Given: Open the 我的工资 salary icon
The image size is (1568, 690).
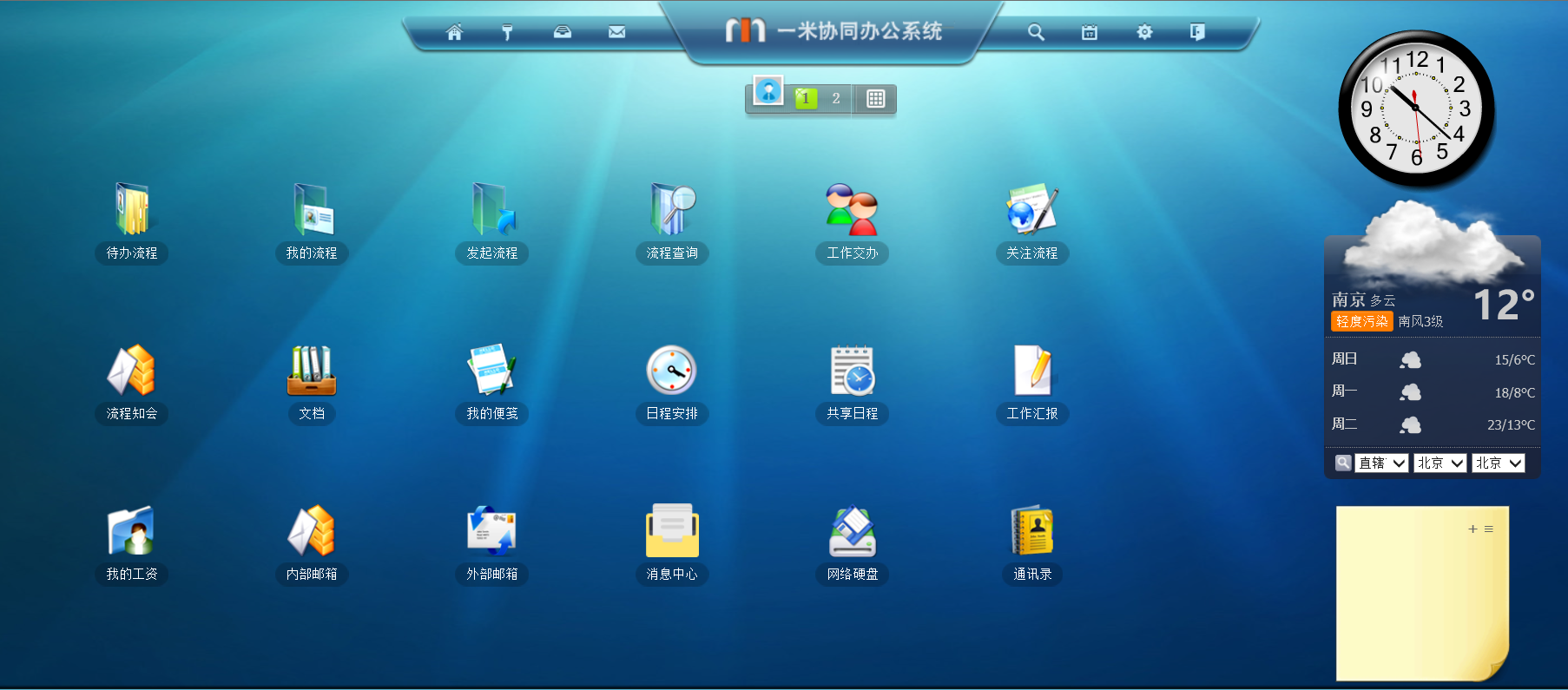Looking at the screenshot, I should click(132, 531).
